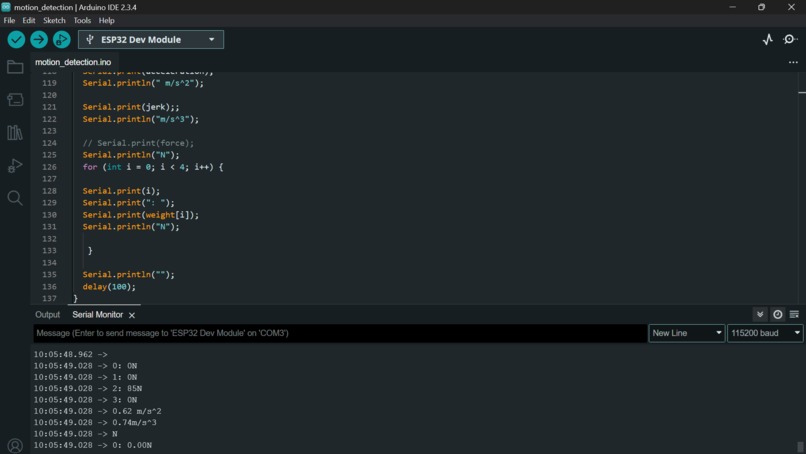Open the user account profile icon
This screenshot has height=454, width=806.
(15, 445)
